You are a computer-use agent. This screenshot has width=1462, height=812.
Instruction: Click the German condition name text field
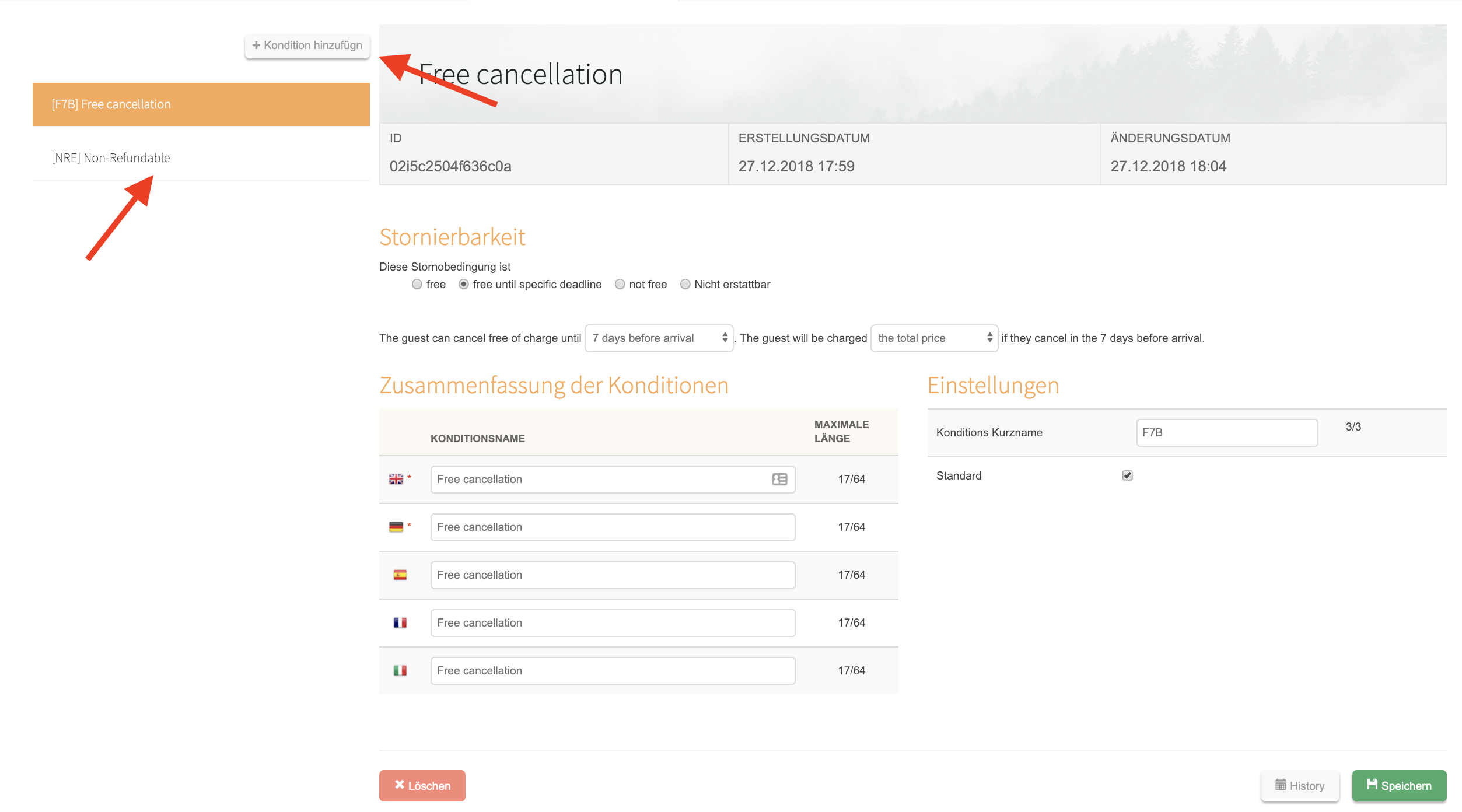click(x=613, y=527)
